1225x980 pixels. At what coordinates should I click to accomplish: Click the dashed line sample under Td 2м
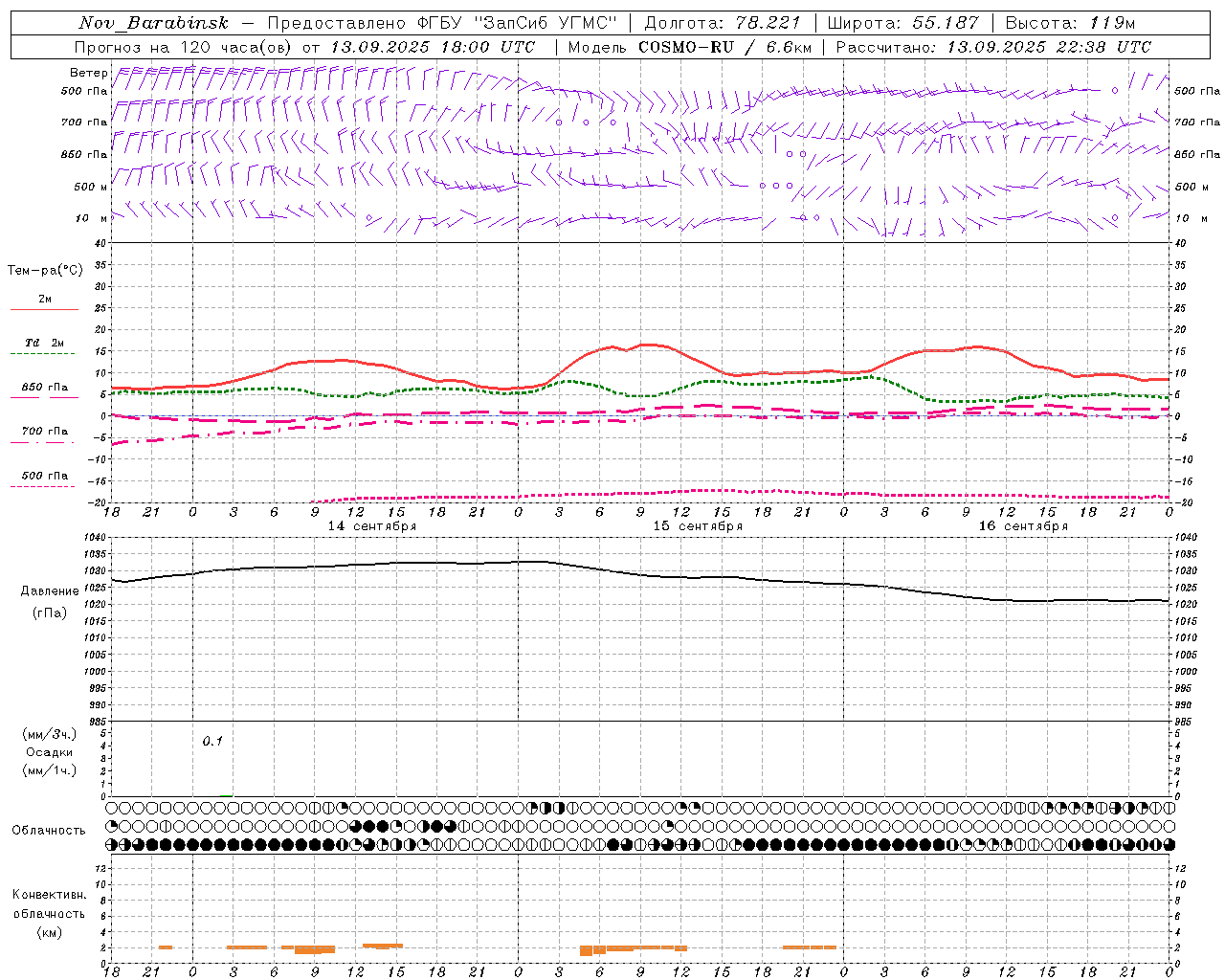pyautogui.click(x=43, y=353)
